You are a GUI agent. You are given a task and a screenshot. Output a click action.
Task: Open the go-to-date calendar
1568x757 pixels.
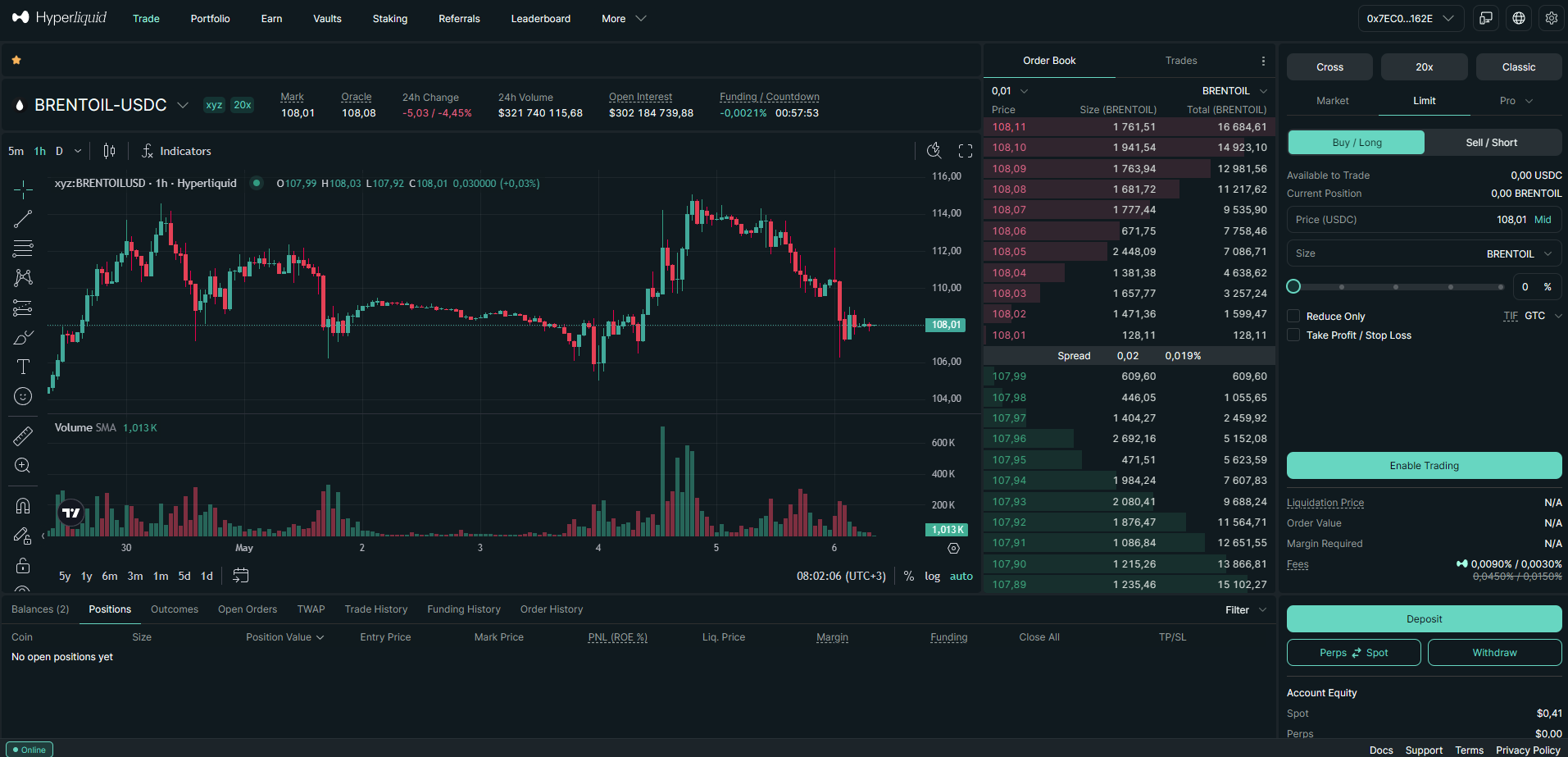pyautogui.click(x=240, y=576)
